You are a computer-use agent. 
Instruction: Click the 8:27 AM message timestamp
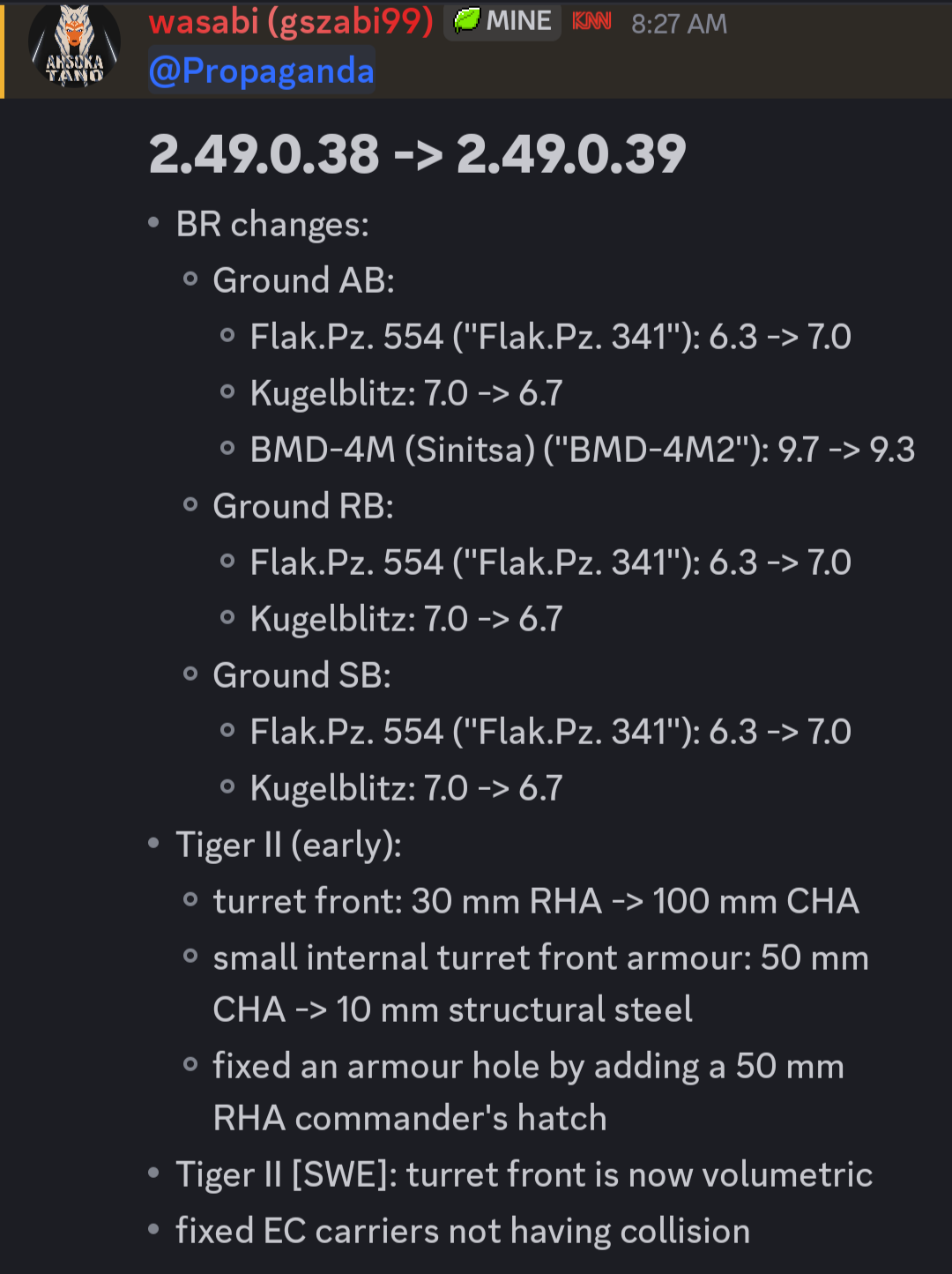[679, 24]
